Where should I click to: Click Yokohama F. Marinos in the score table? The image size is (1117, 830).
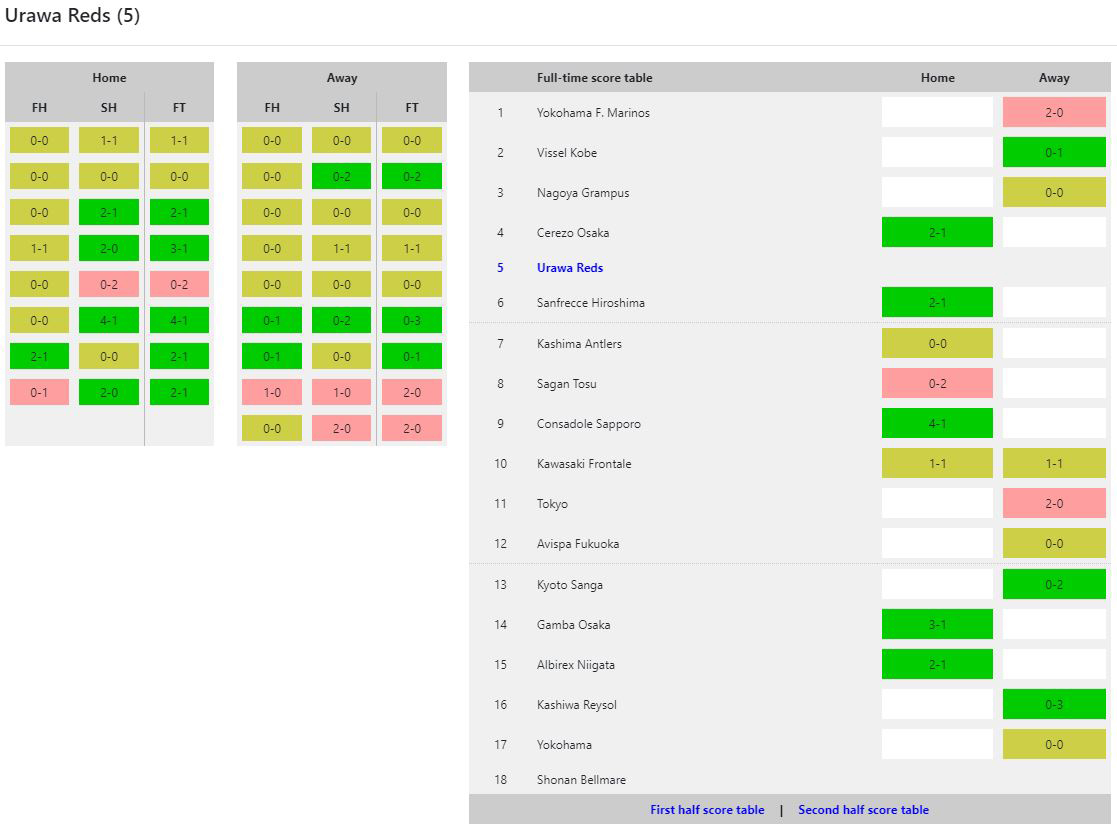coord(593,113)
